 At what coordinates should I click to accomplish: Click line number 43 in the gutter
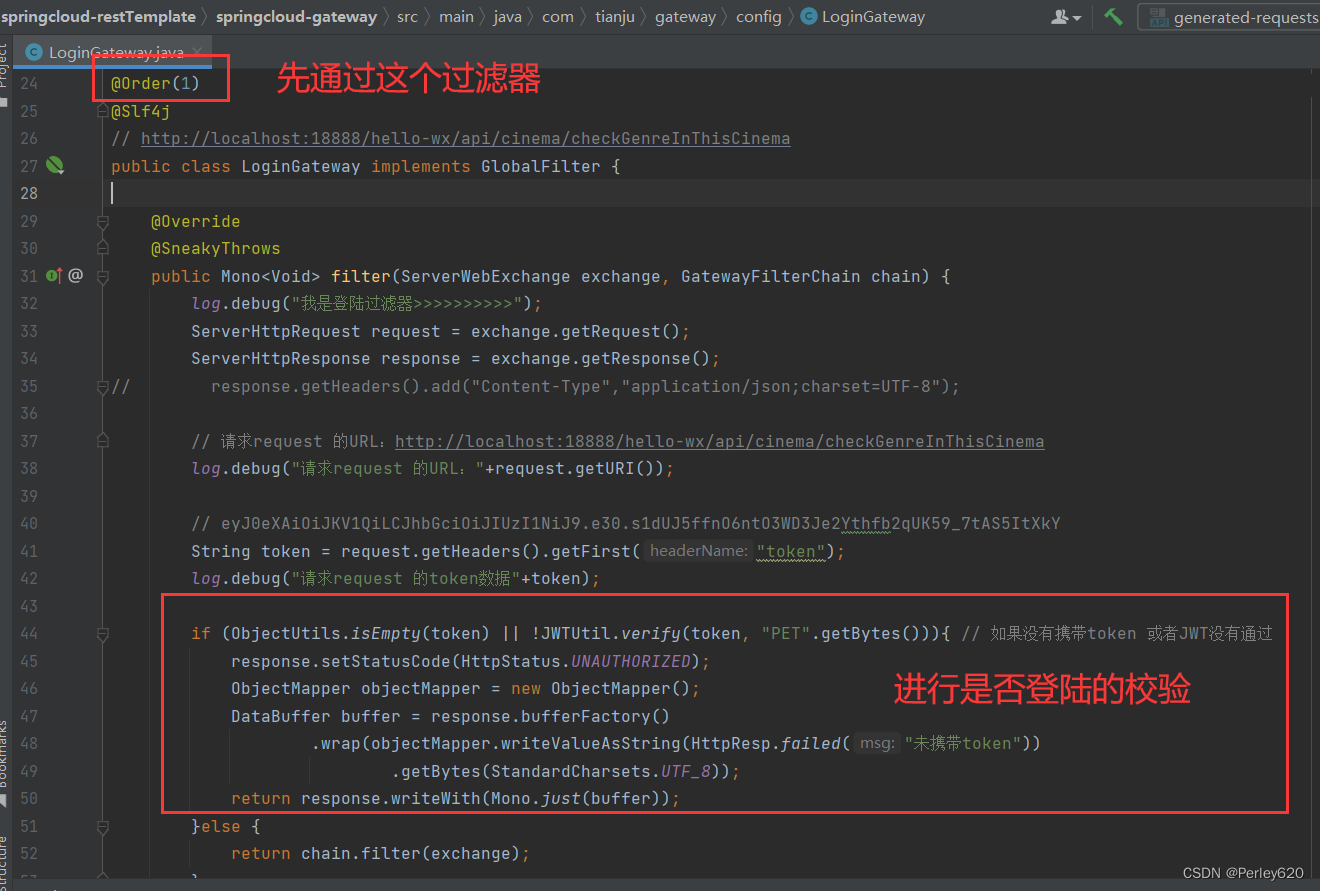pyautogui.click(x=27, y=606)
